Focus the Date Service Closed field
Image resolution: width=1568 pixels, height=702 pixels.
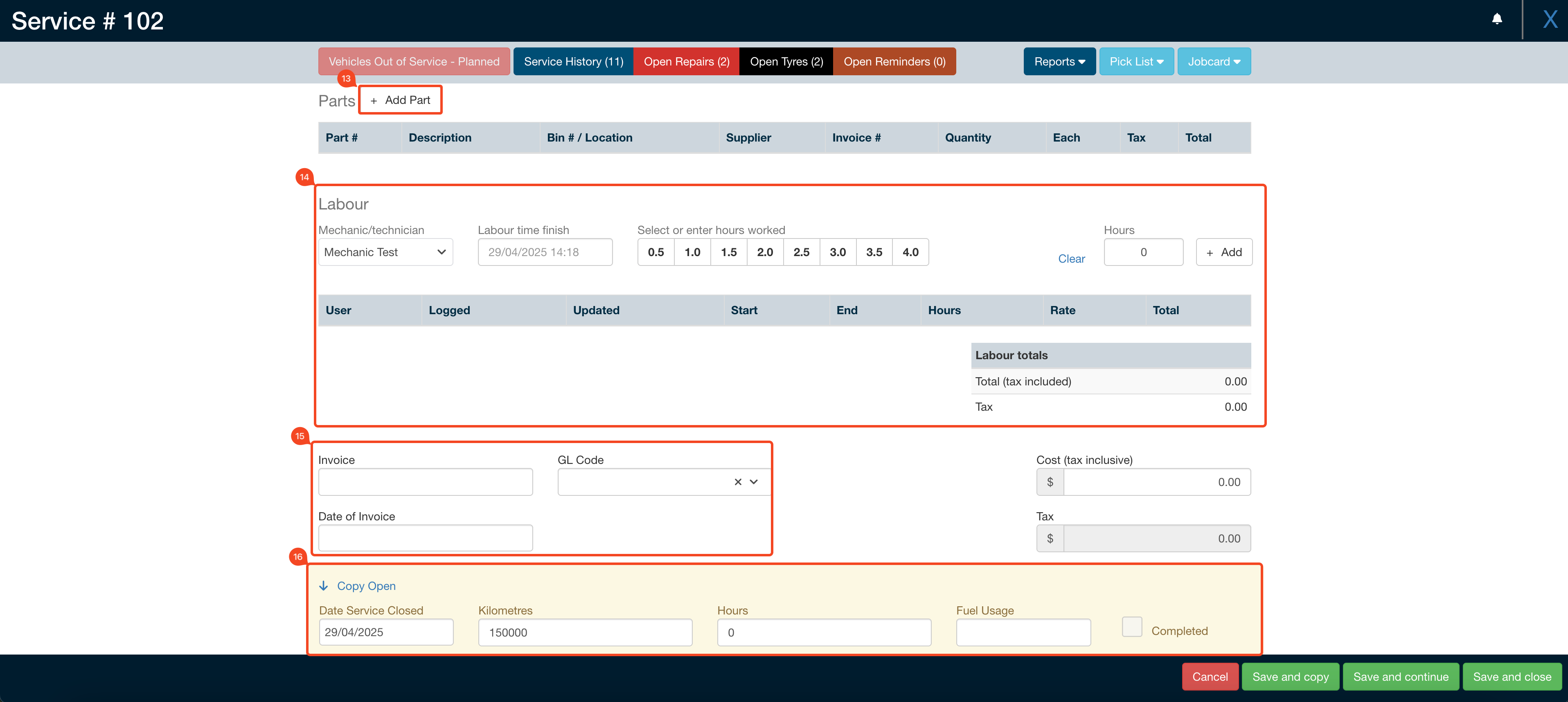coord(386,632)
